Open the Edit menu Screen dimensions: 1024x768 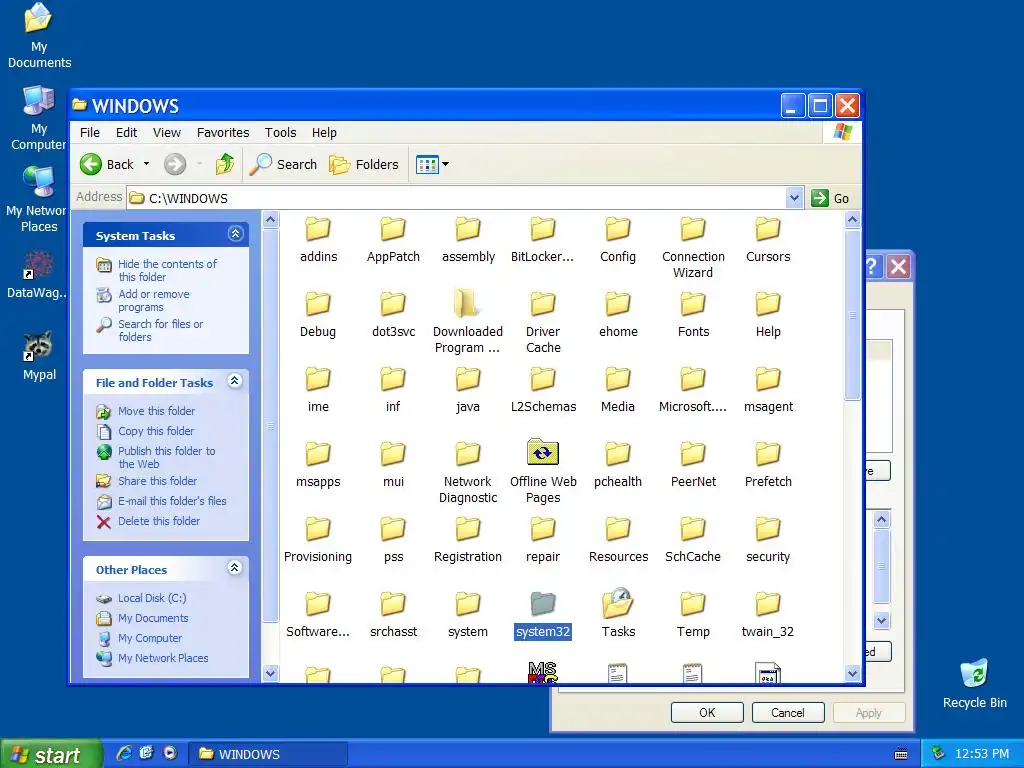point(126,133)
